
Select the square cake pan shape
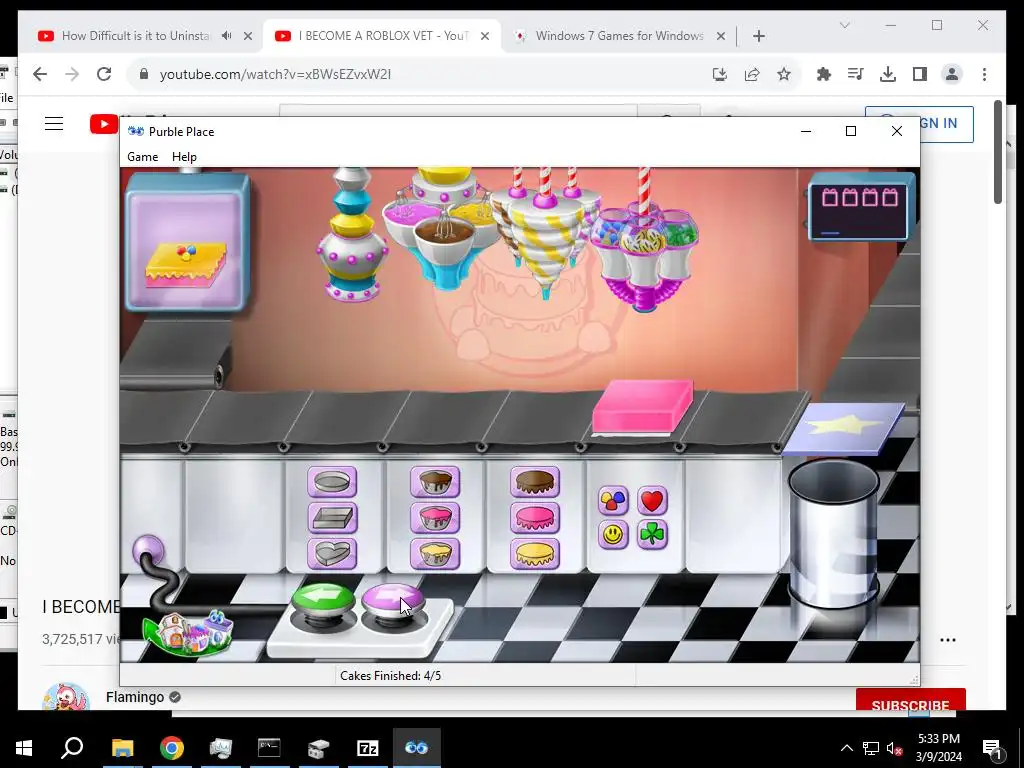332,518
